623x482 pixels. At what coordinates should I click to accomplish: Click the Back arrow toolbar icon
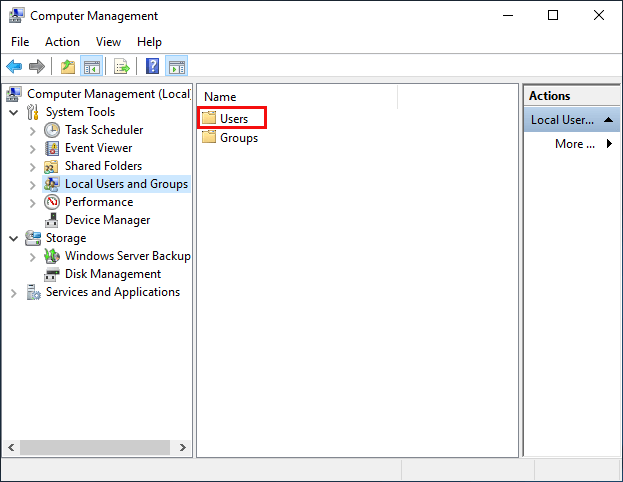tap(14, 66)
